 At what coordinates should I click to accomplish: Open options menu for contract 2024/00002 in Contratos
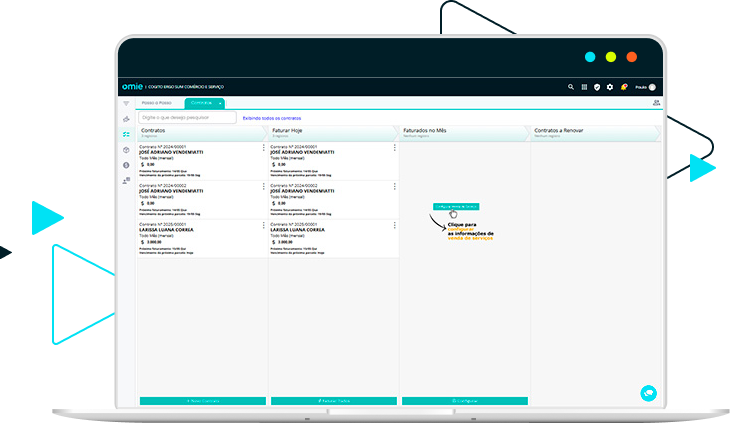click(264, 186)
